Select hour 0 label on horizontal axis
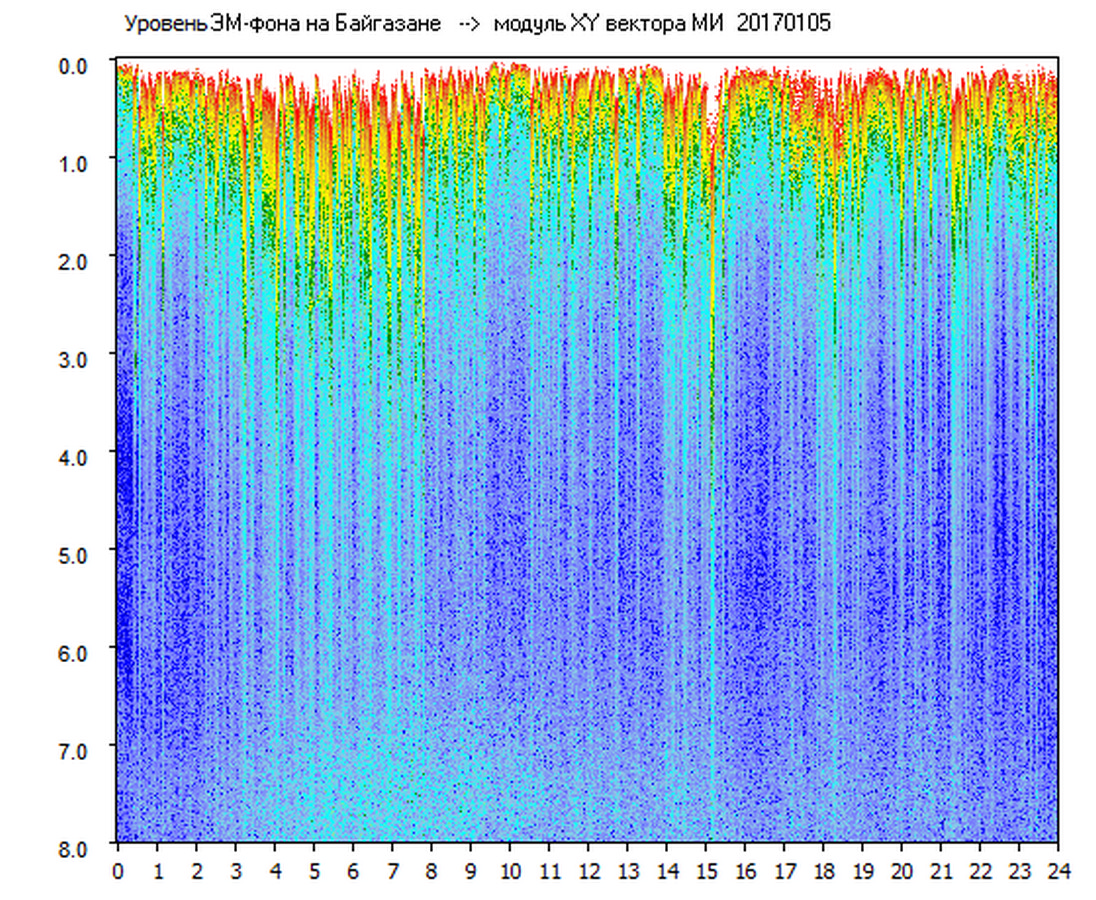This screenshot has height=900, width=1096. [x=118, y=871]
